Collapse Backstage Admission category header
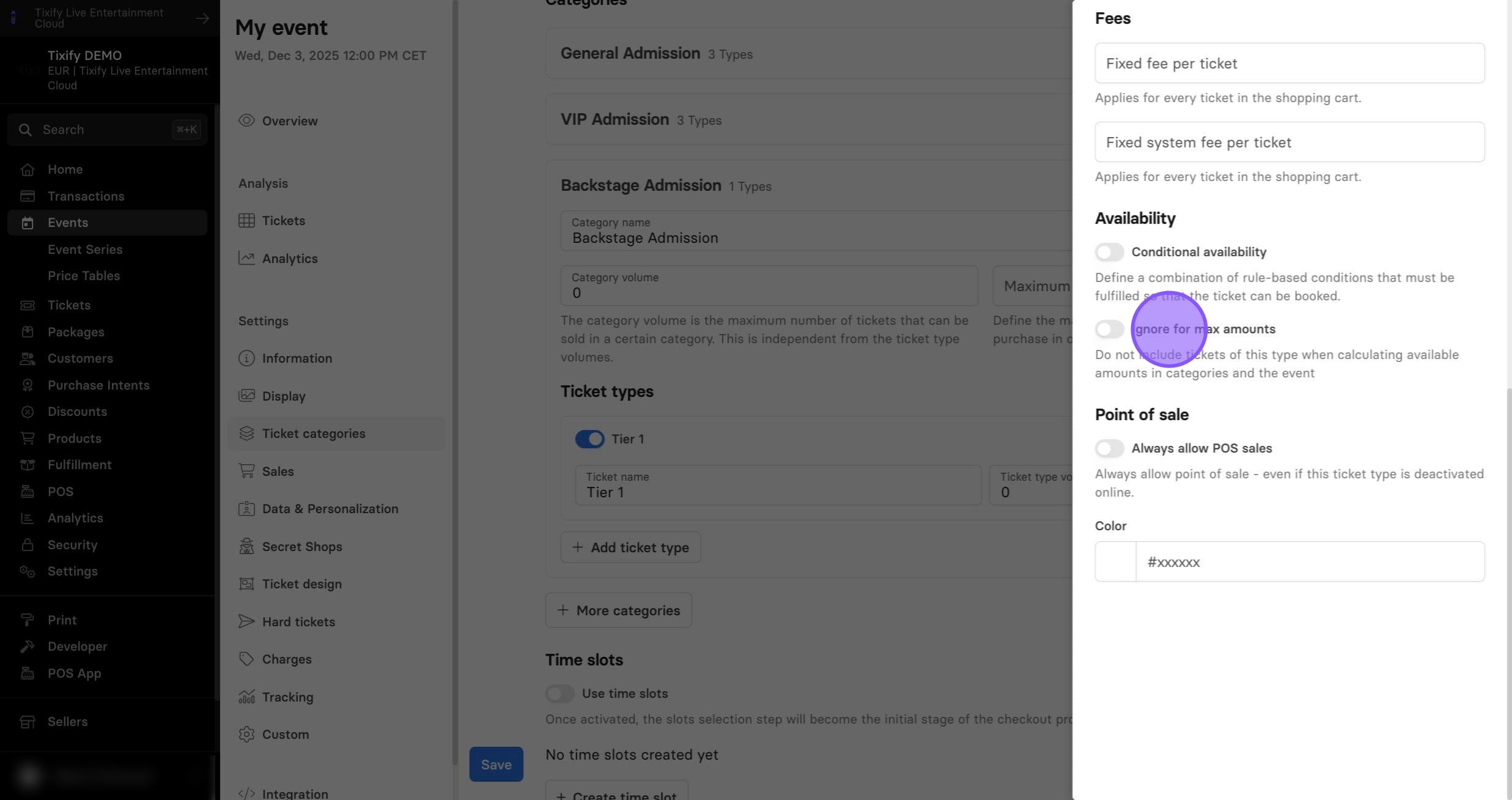1512x800 pixels. (808, 185)
